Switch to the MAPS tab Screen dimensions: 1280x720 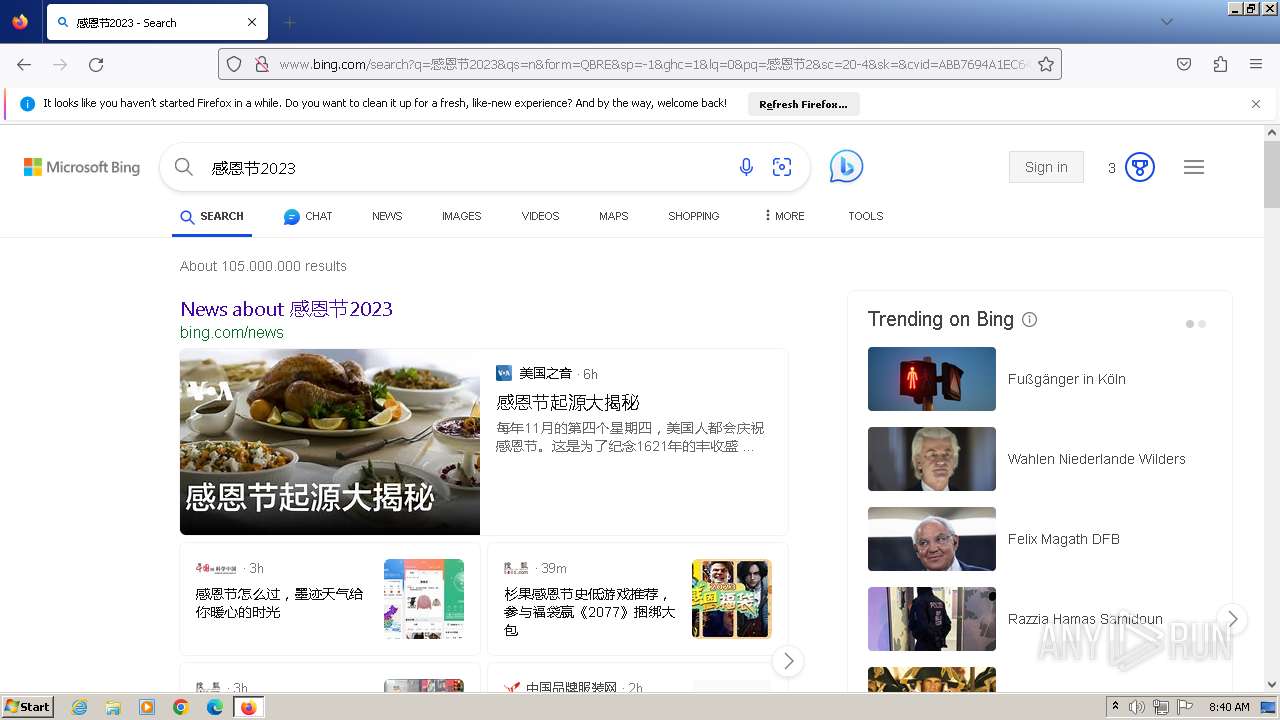[x=614, y=216]
